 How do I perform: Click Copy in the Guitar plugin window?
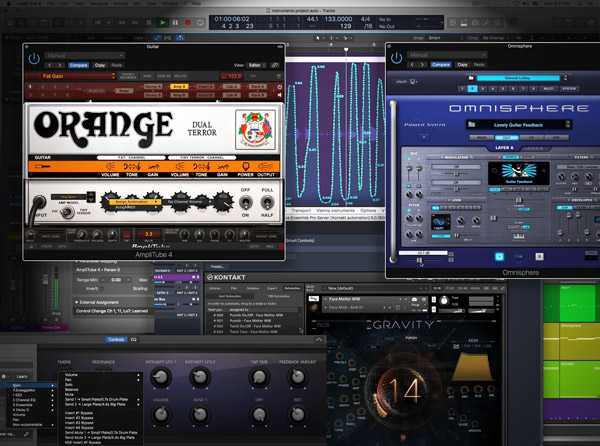[100, 65]
